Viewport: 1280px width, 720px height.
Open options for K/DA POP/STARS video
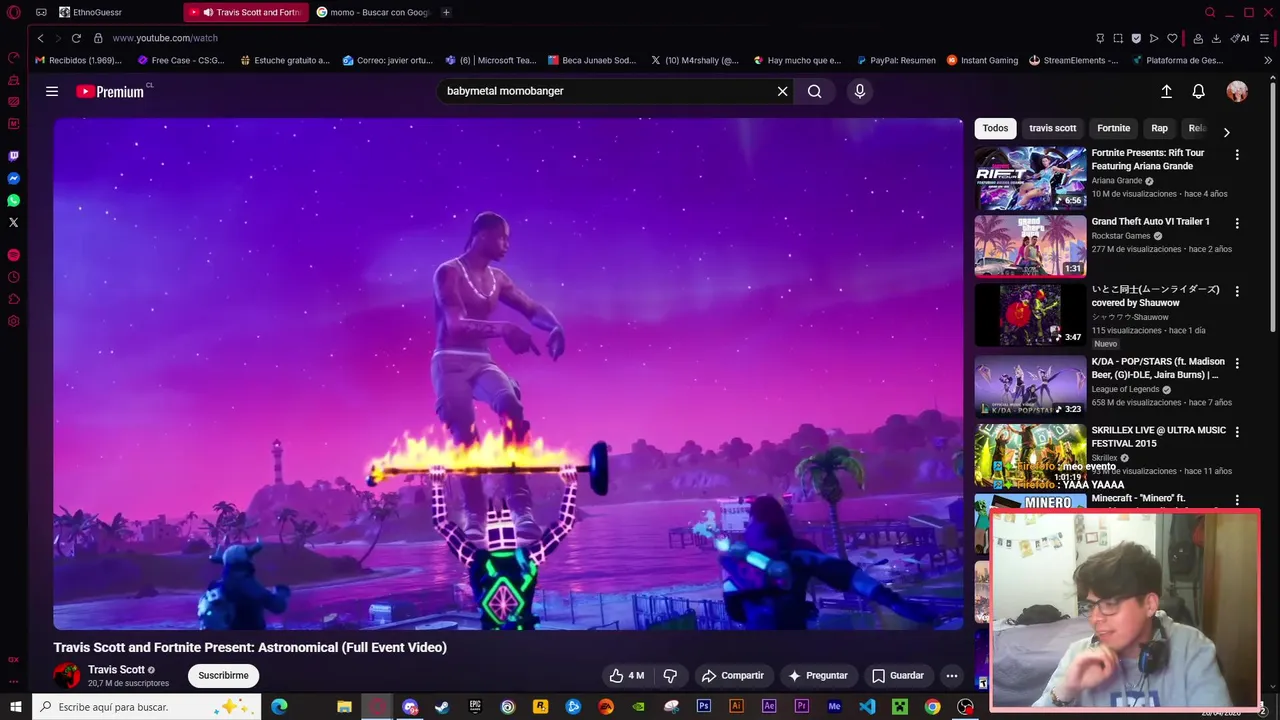tap(1237, 363)
